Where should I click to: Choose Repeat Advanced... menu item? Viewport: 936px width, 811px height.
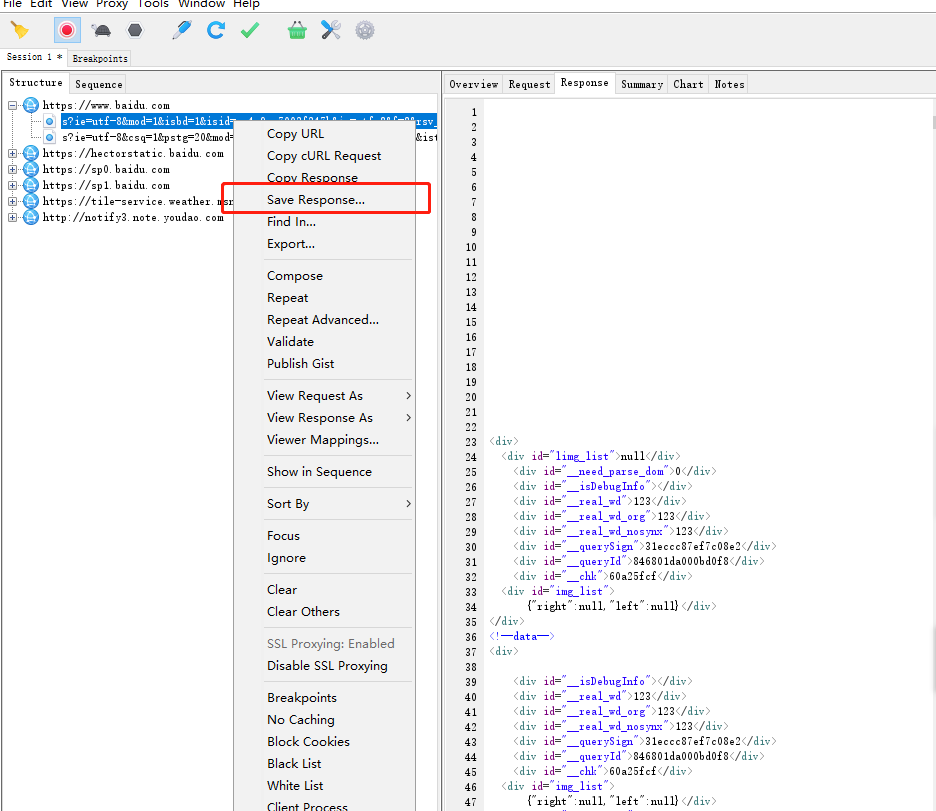tap(324, 320)
